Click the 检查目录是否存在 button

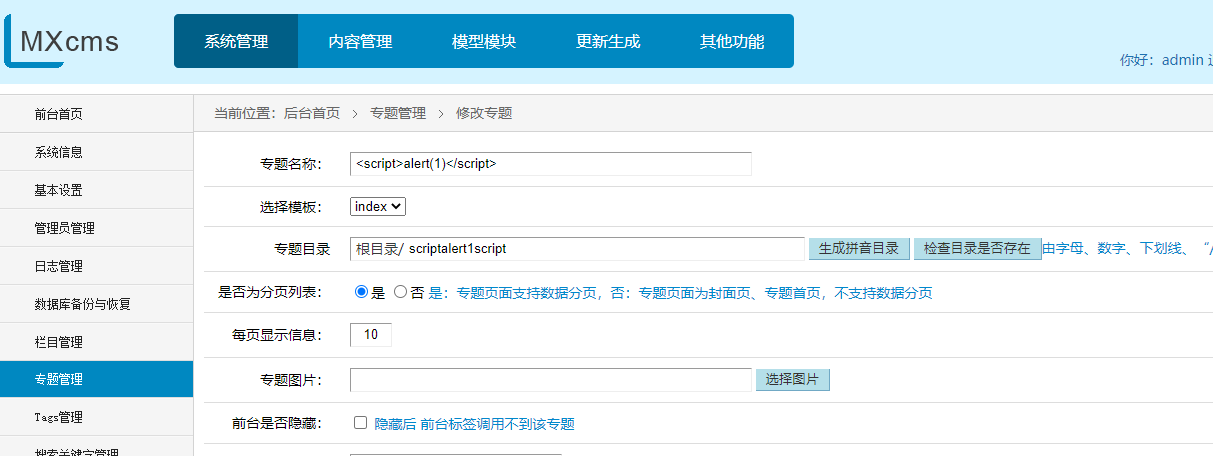[x=977, y=248]
